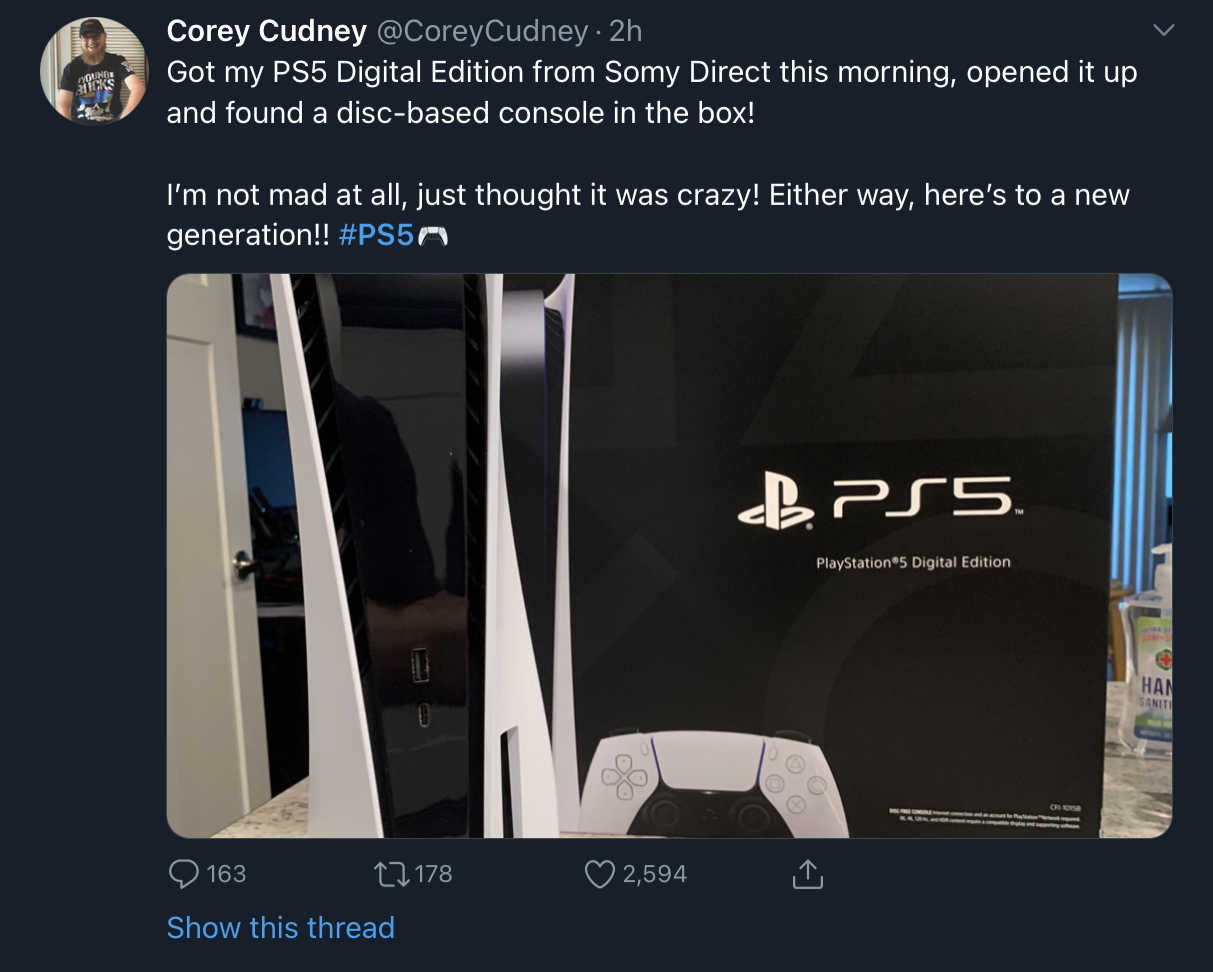Open the tweet options chevron menu

pyautogui.click(x=1163, y=32)
